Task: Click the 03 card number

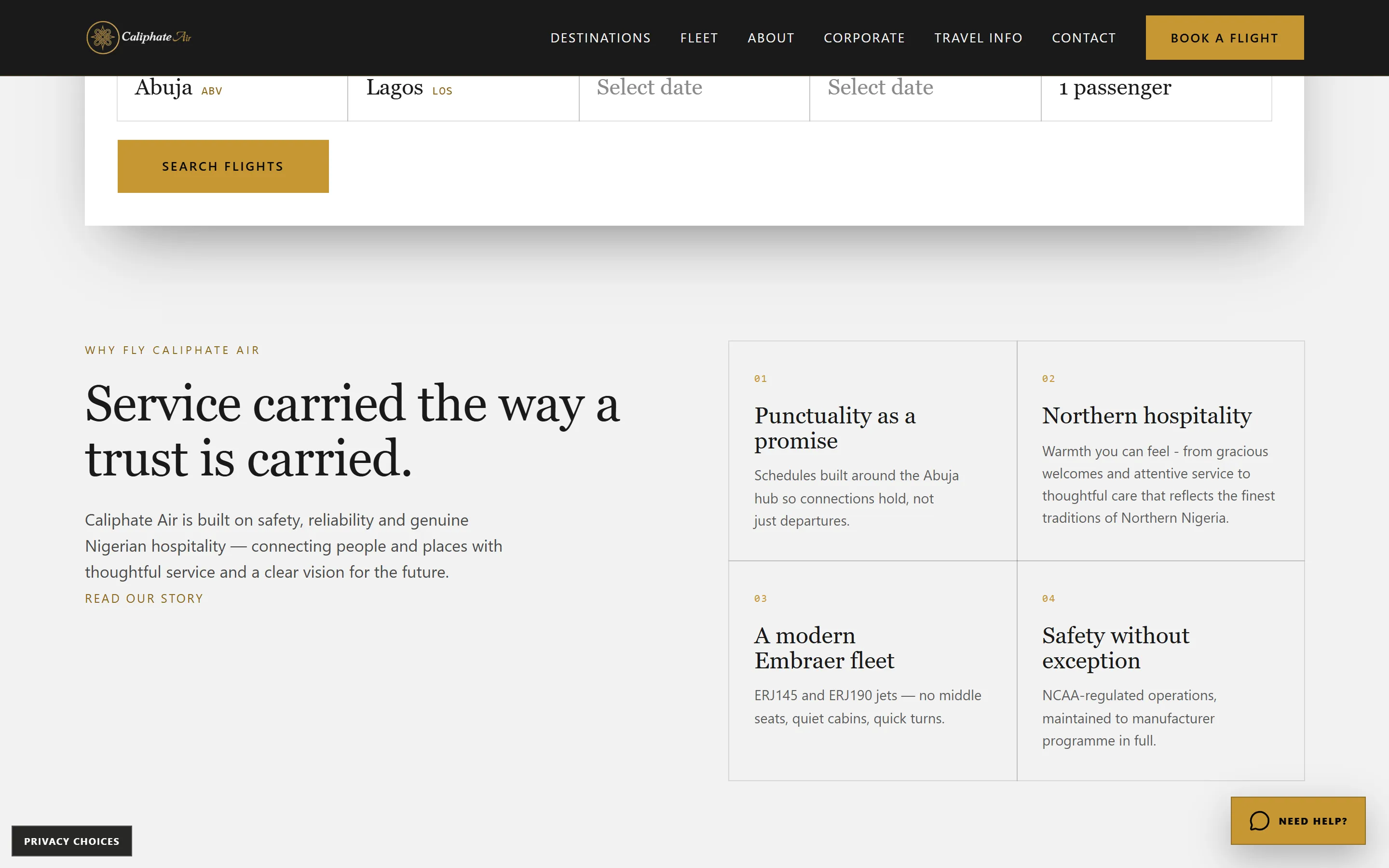Action: 761,599
